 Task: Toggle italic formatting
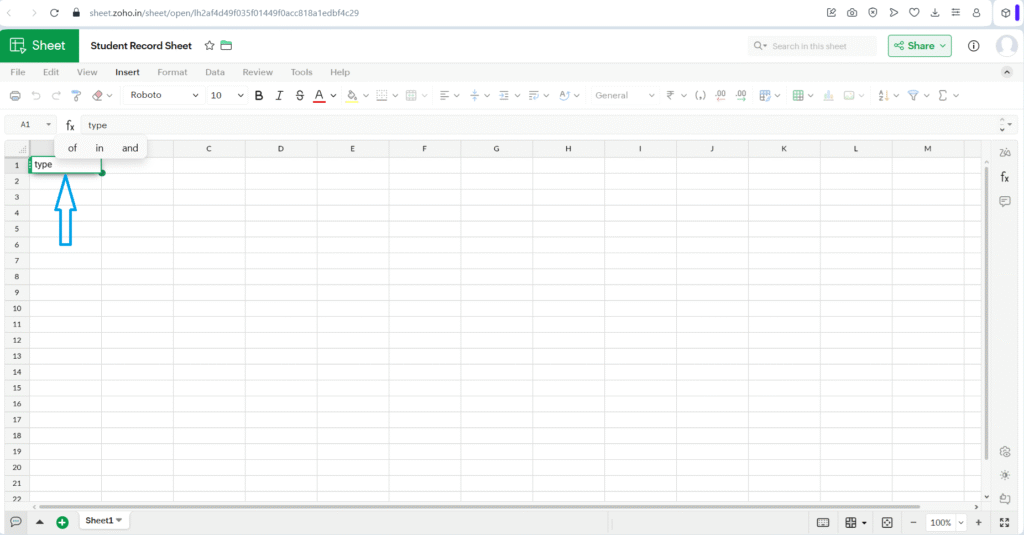[279, 96]
